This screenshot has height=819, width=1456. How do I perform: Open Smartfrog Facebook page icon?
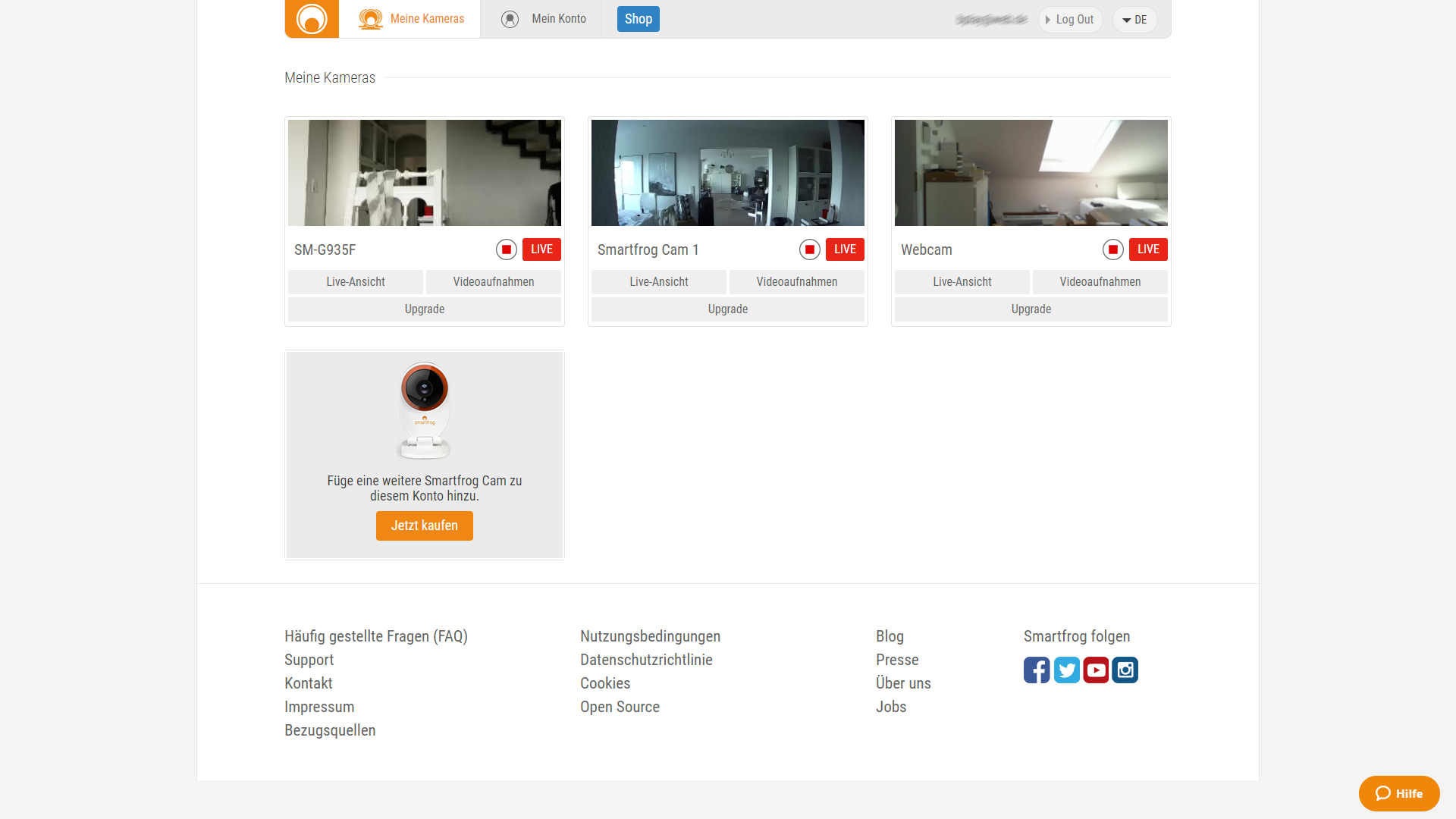[x=1037, y=670]
